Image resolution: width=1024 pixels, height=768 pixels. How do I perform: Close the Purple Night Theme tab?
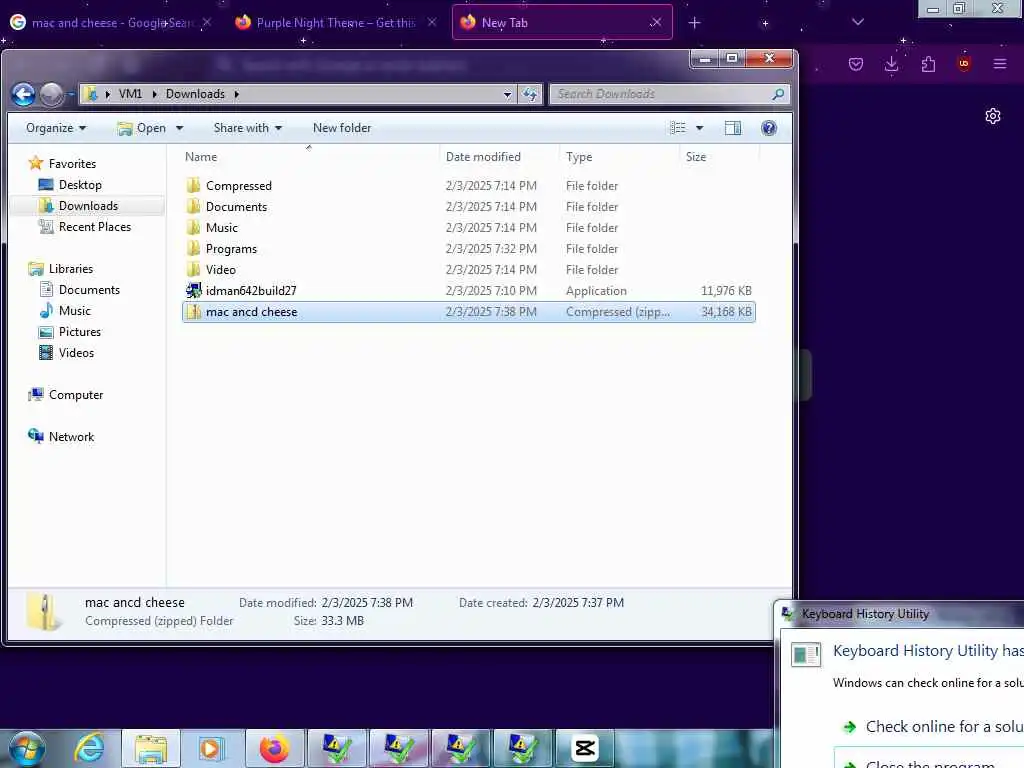432,22
